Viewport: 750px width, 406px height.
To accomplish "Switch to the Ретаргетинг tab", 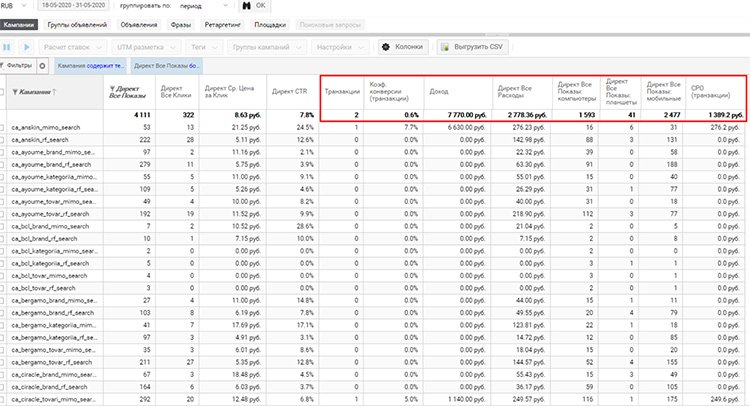I will 222,24.
